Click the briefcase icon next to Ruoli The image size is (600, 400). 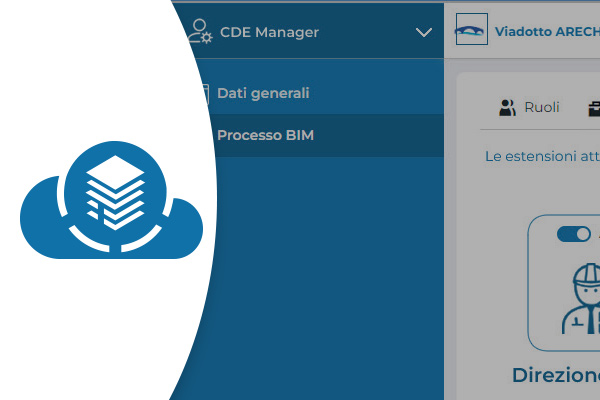[594, 108]
